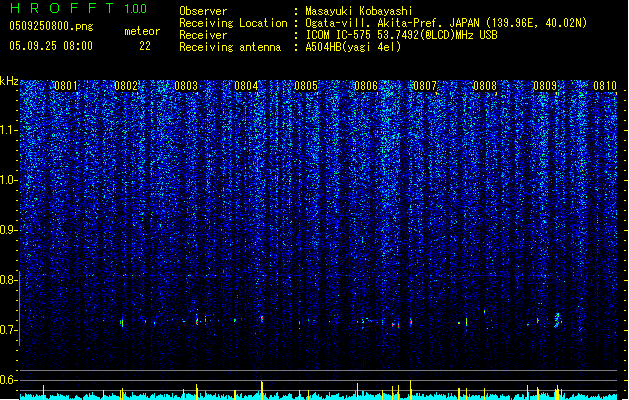Screen dimensions: 629x400
Task: Click the Receiving antenna label
Action: click(230, 47)
